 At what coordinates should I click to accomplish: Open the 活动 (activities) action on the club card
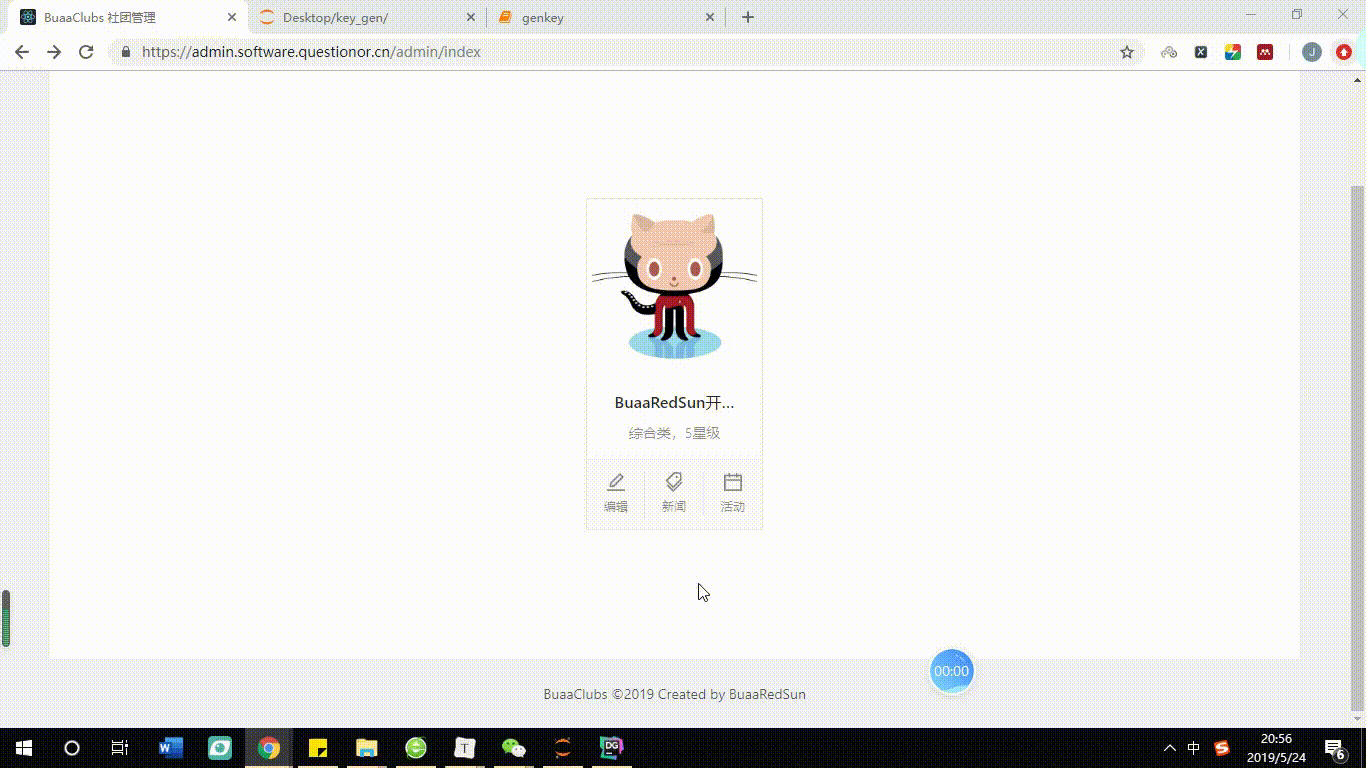coord(733,493)
